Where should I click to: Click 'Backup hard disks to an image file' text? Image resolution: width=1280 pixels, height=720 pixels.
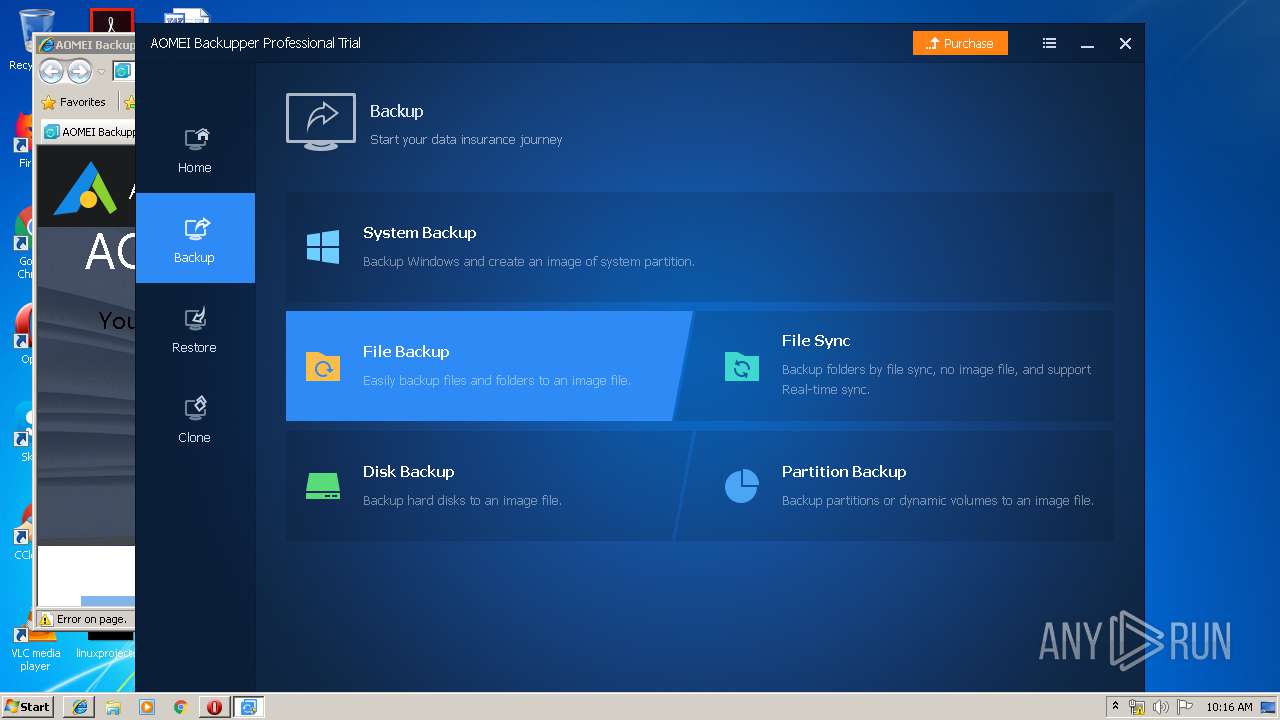(462, 501)
